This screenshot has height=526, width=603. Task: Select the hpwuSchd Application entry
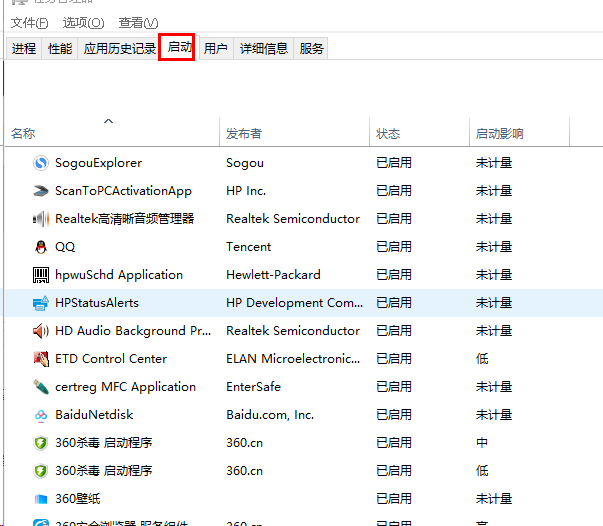(119, 275)
